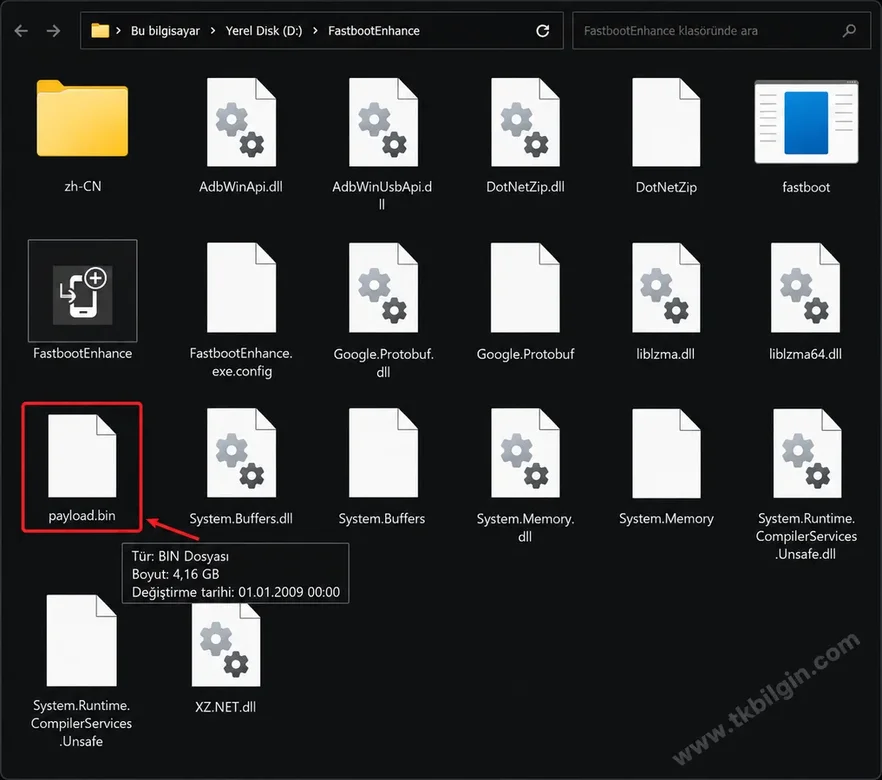Click the AdbWinApi.dll file name label
This screenshot has width=882, height=780.
241,187
